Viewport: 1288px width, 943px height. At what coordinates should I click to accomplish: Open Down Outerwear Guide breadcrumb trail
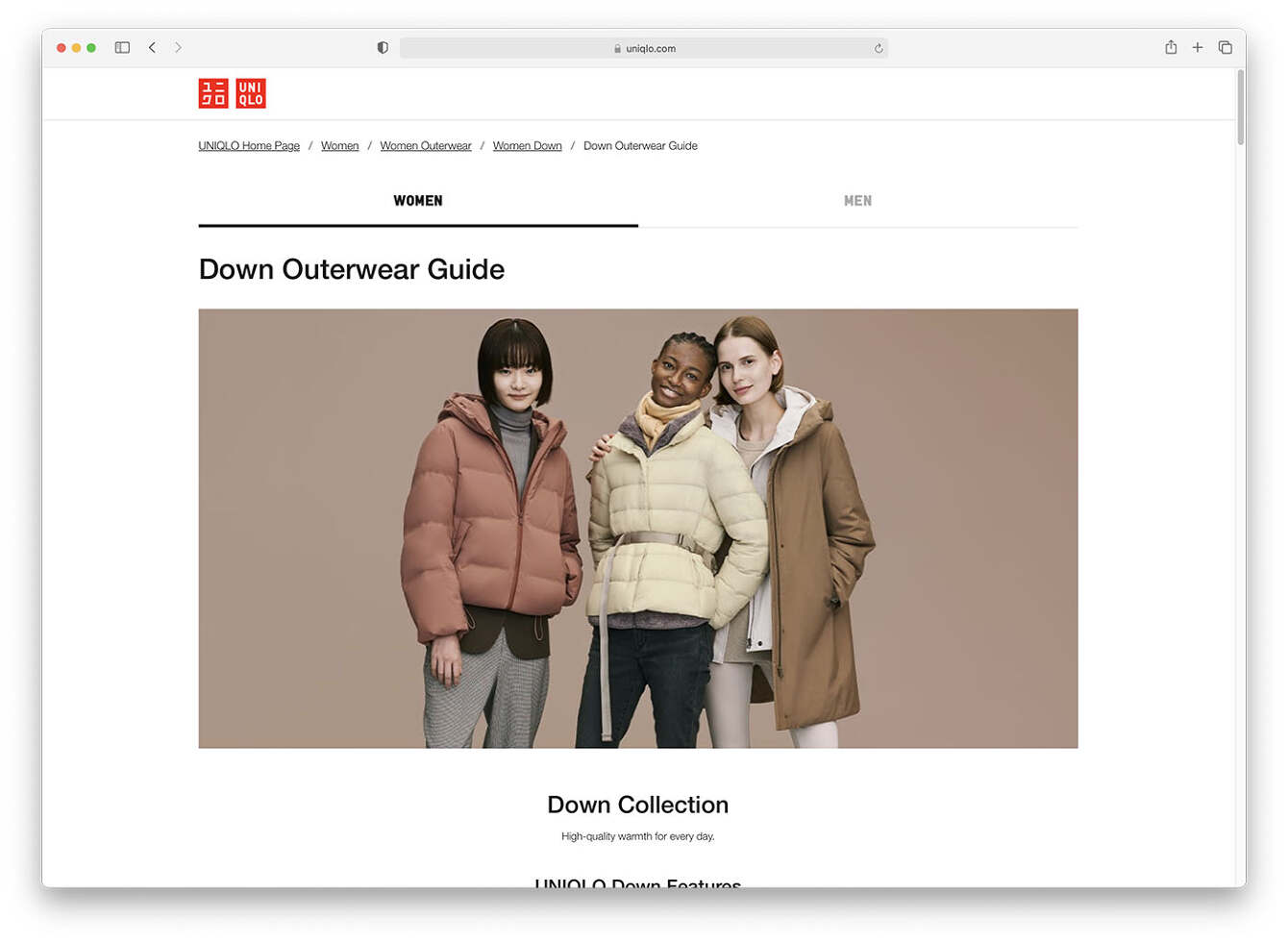coord(640,145)
